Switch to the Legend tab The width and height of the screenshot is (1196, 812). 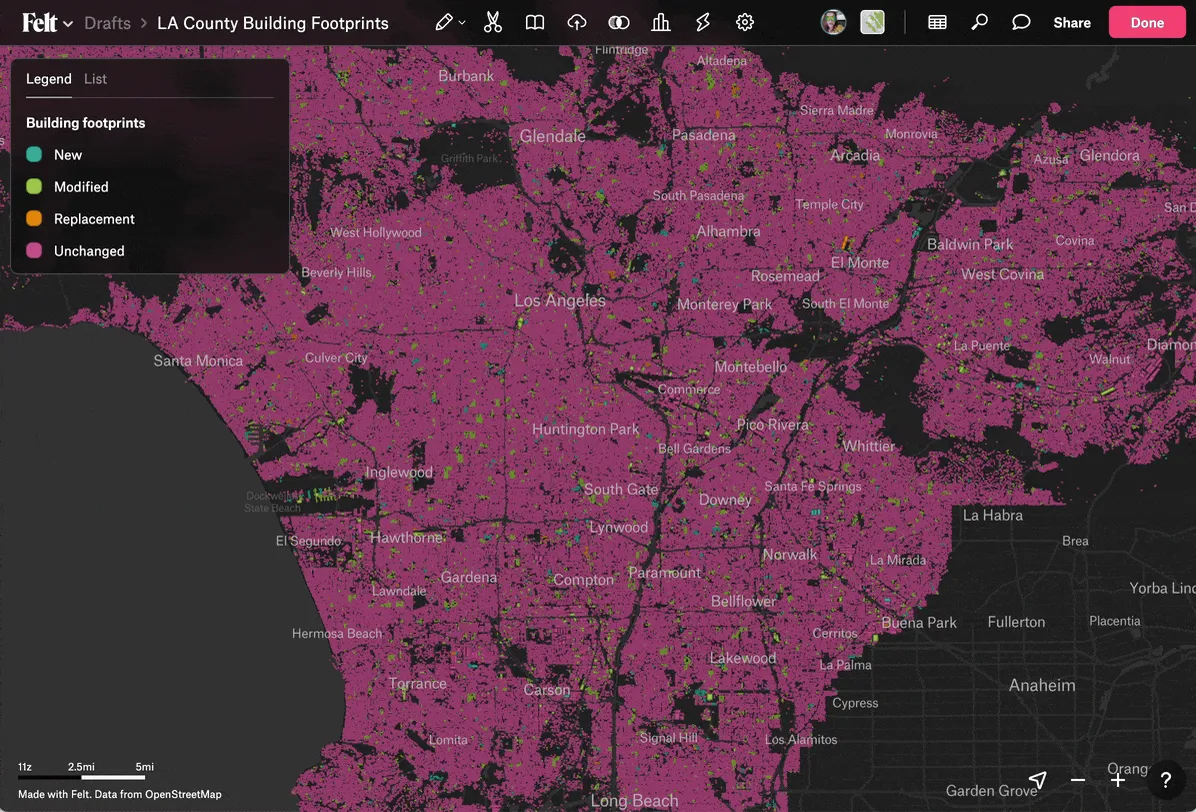pos(49,79)
